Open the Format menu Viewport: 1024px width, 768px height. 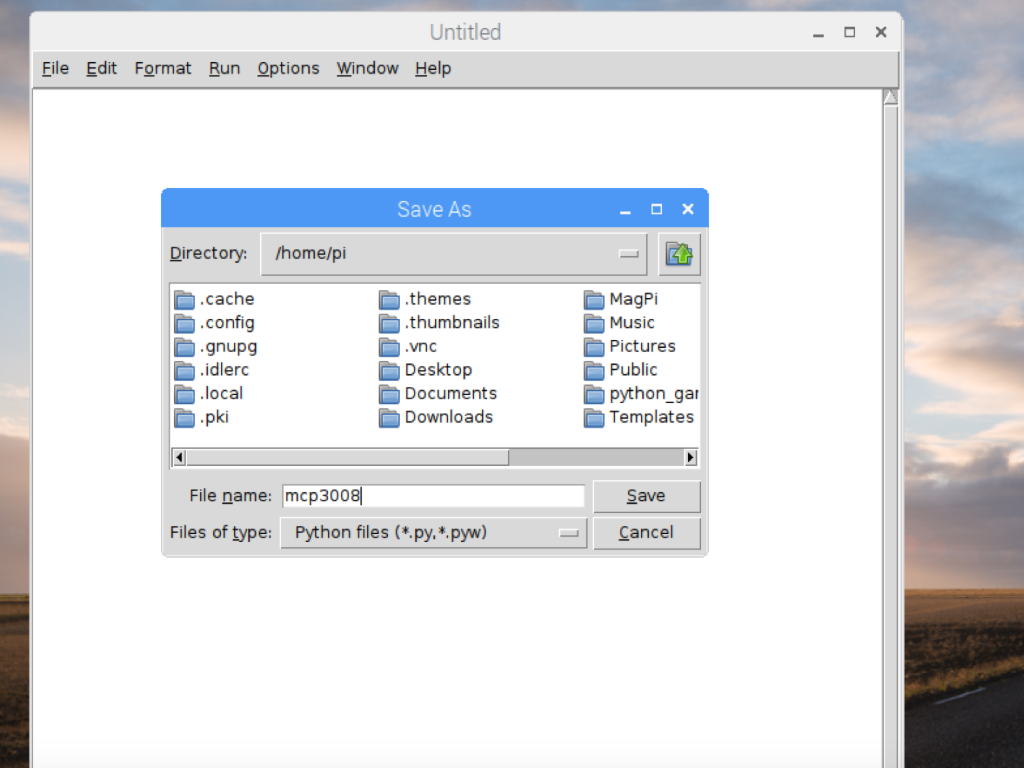click(163, 69)
